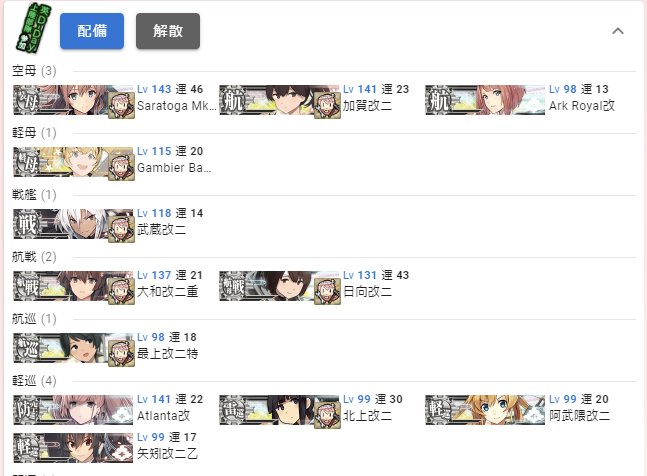The height and width of the screenshot is (476, 647).
Task: Click the repair fairy badge on 日向改二
Action: 327,291
